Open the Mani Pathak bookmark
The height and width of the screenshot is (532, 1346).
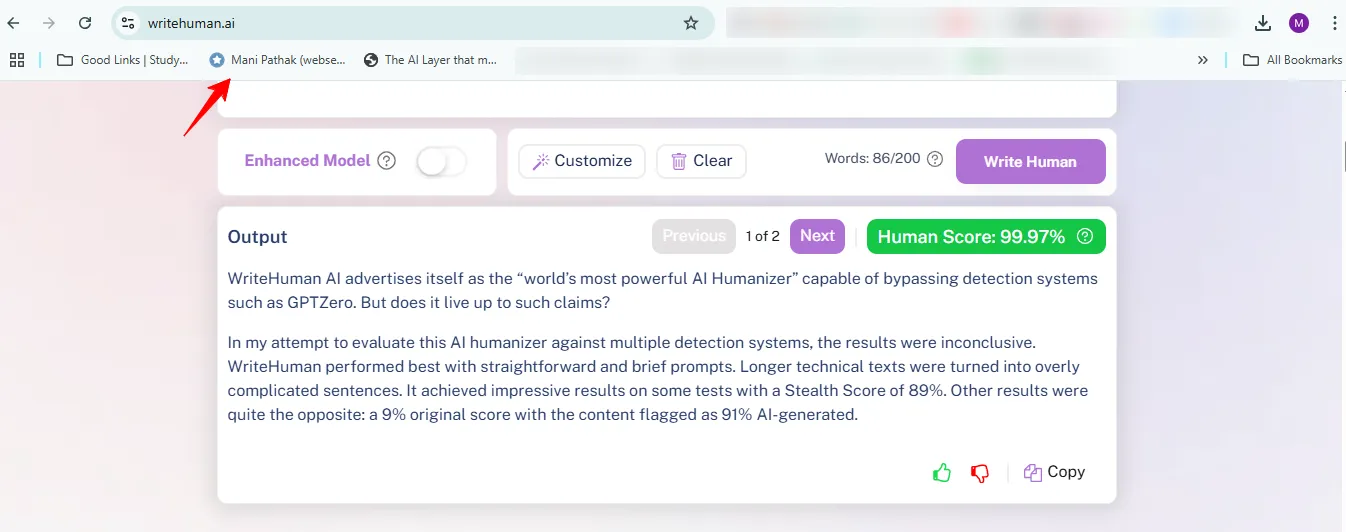[x=277, y=60]
